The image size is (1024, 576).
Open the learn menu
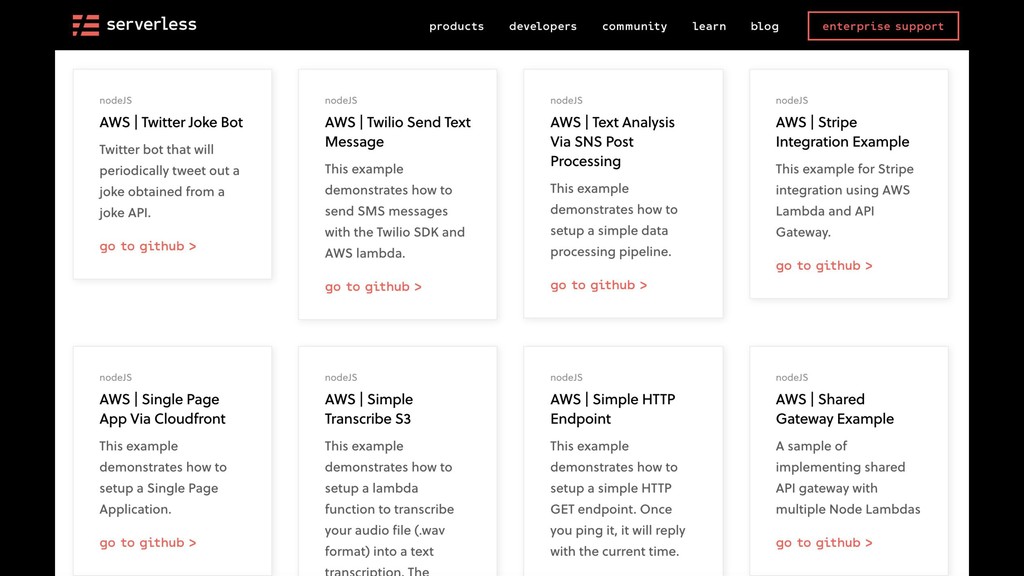[x=709, y=26]
